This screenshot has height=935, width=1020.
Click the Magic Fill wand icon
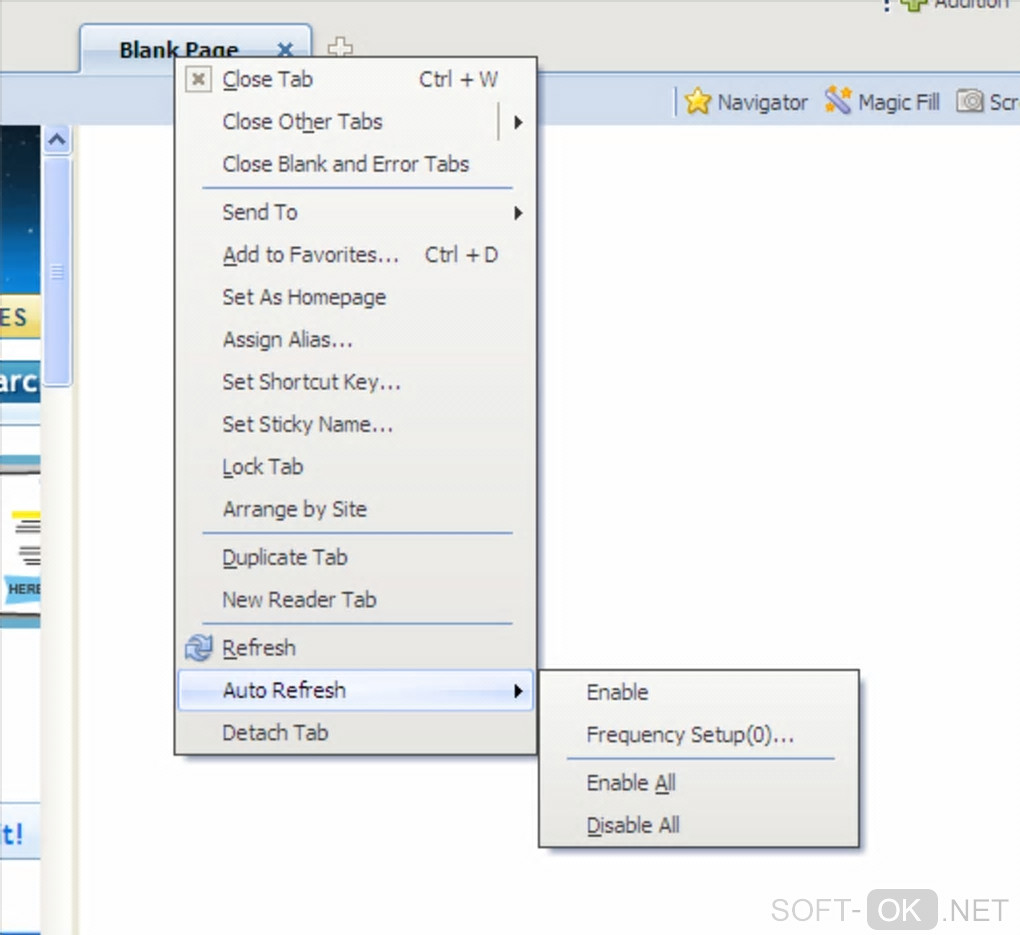838,100
